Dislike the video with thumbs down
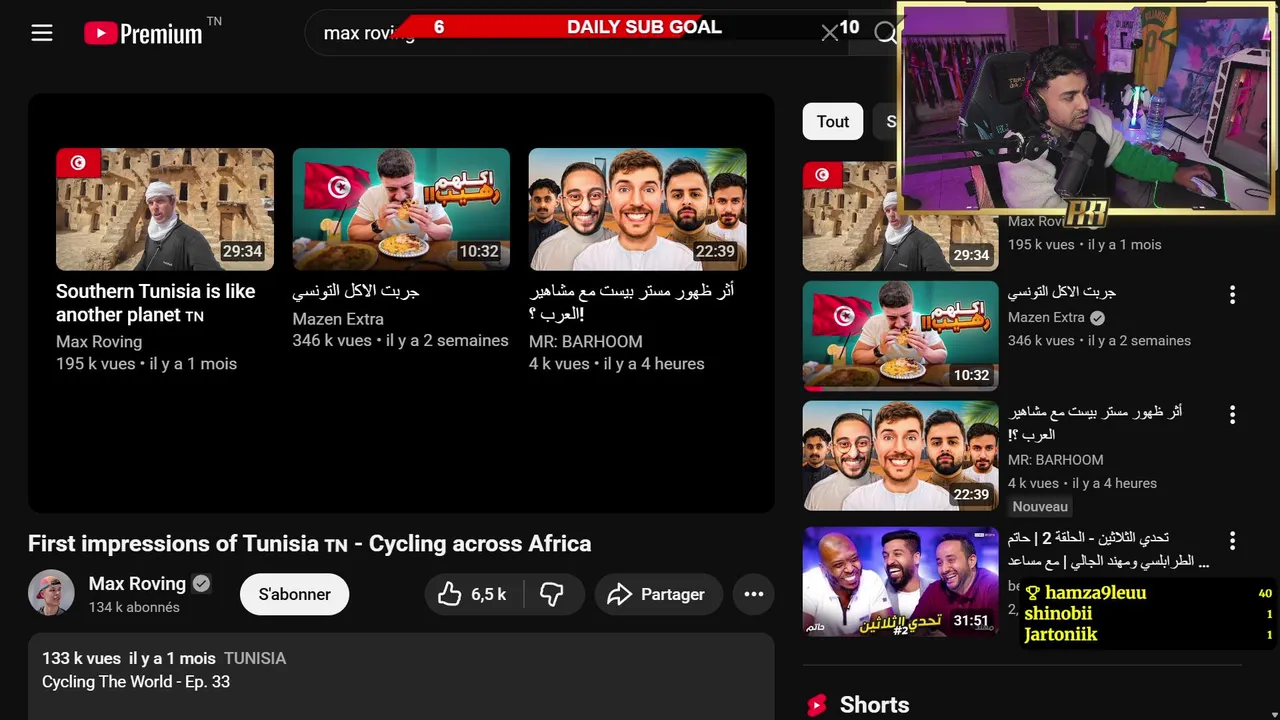The height and width of the screenshot is (720, 1280). (x=552, y=594)
